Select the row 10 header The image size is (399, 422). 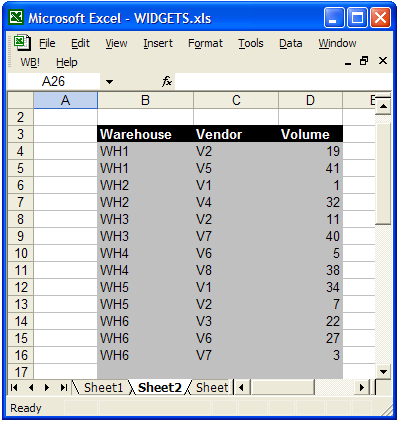pos(21,253)
